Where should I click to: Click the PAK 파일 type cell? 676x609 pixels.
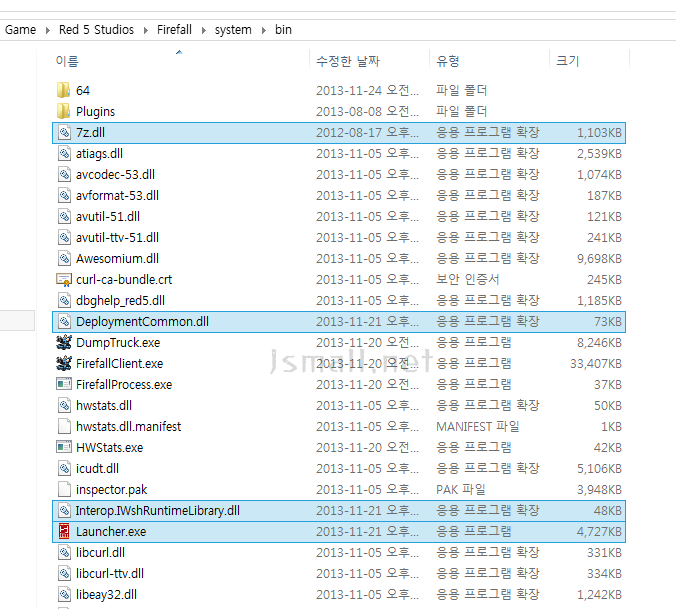(461, 490)
